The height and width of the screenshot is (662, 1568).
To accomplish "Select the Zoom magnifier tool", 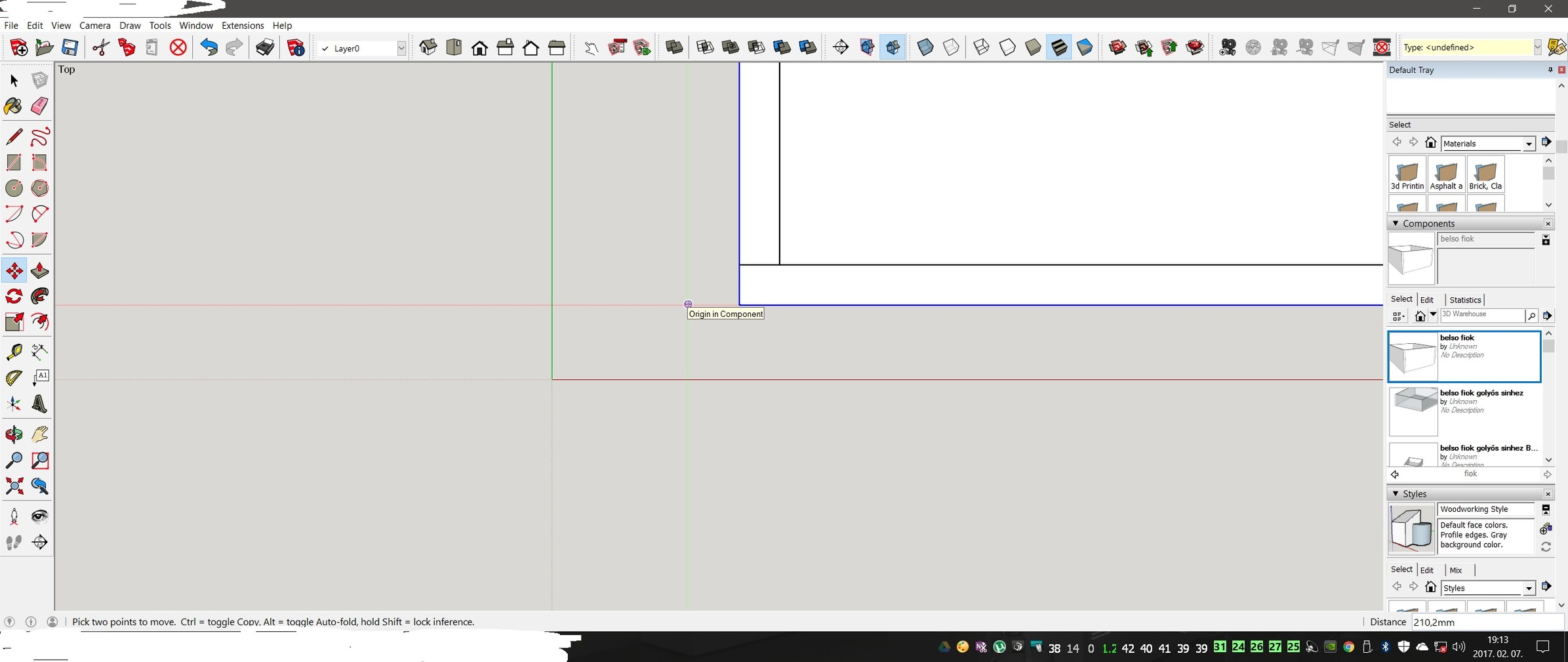I will [x=14, y=460].
